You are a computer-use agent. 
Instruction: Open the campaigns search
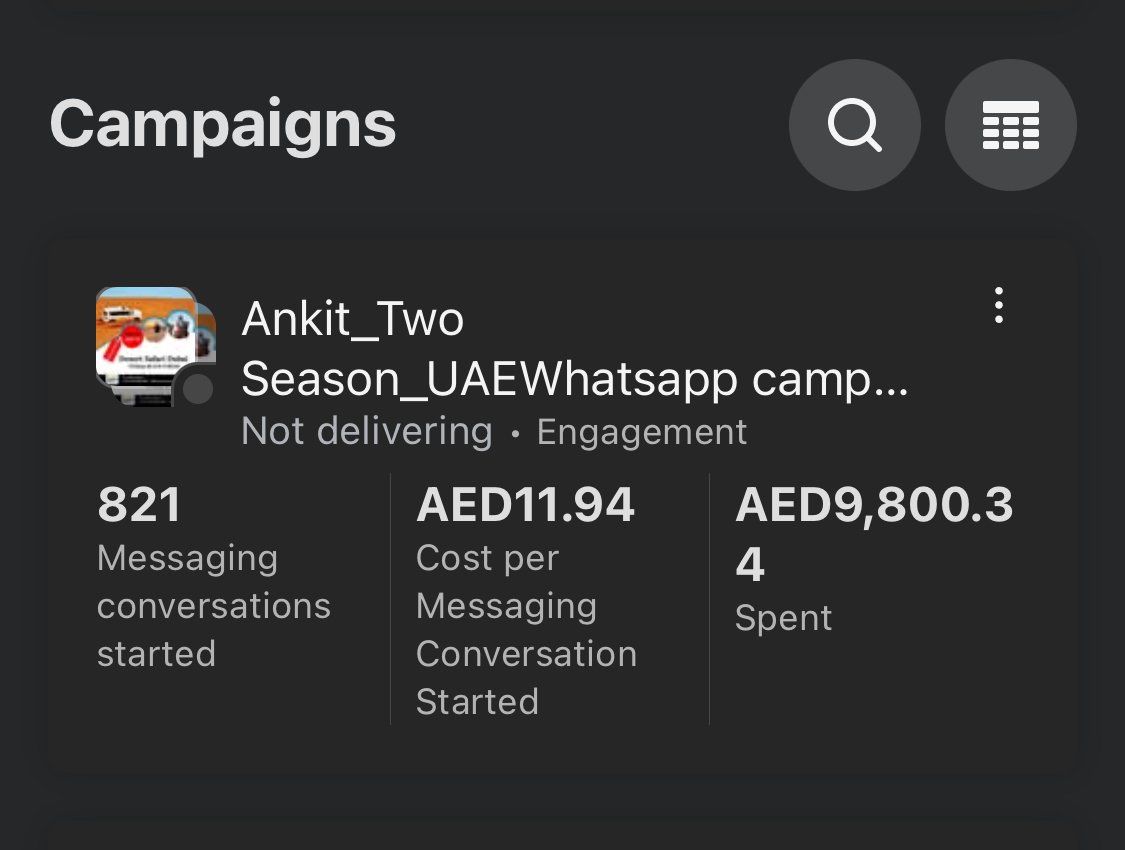[854, 126]
